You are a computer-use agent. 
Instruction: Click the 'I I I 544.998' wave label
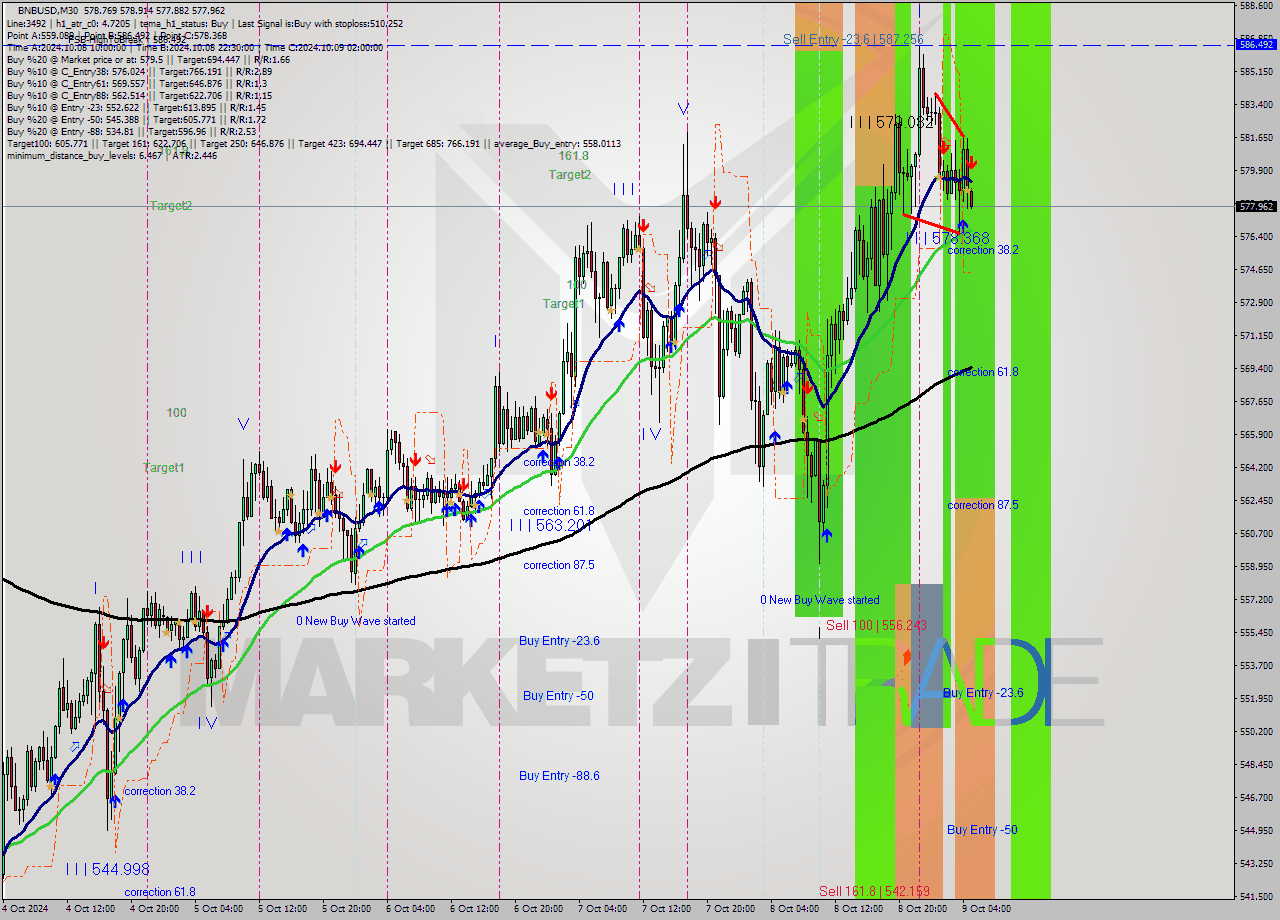pos(107,869)
